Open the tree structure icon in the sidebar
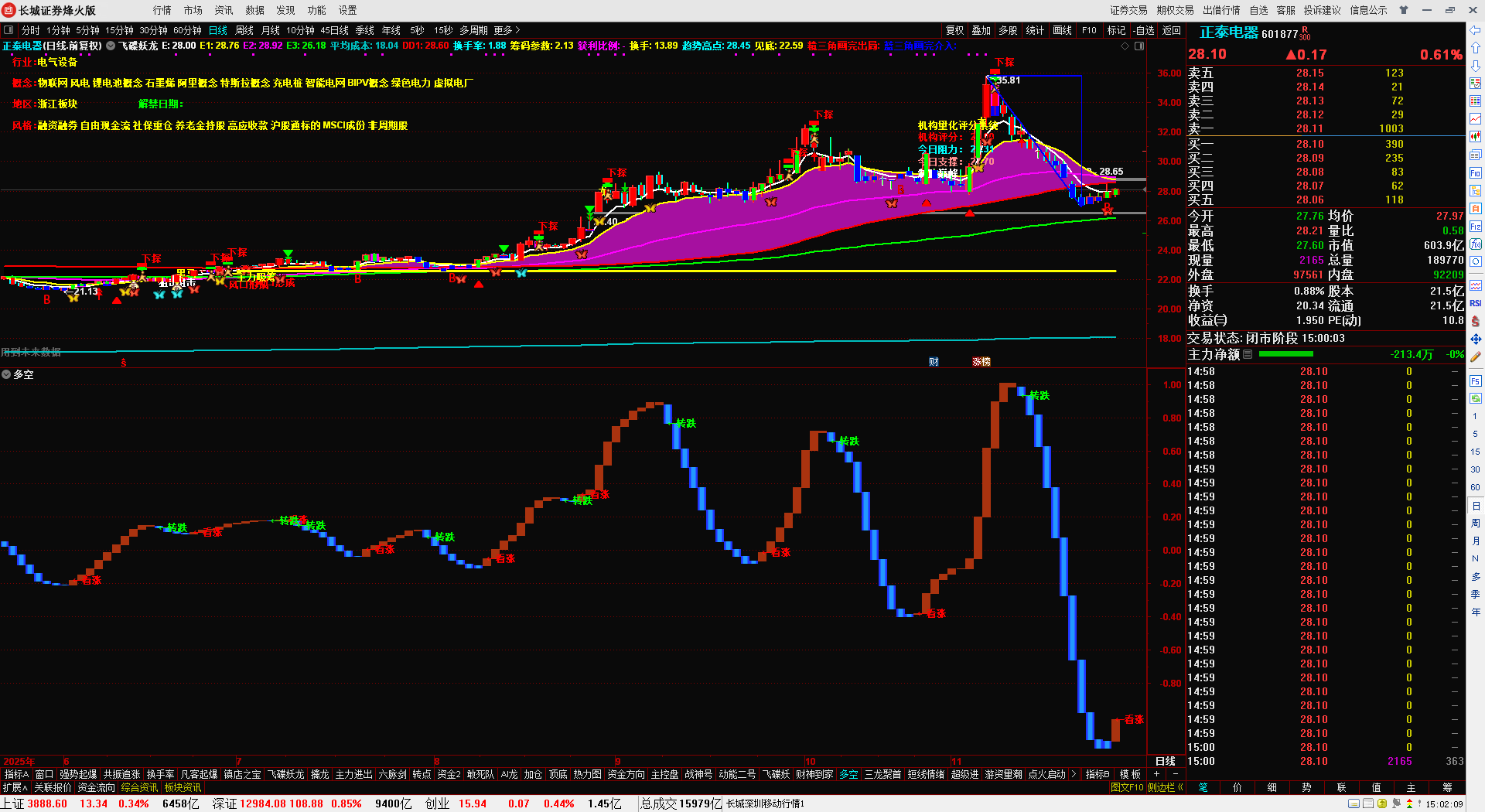 point(1475,190)
